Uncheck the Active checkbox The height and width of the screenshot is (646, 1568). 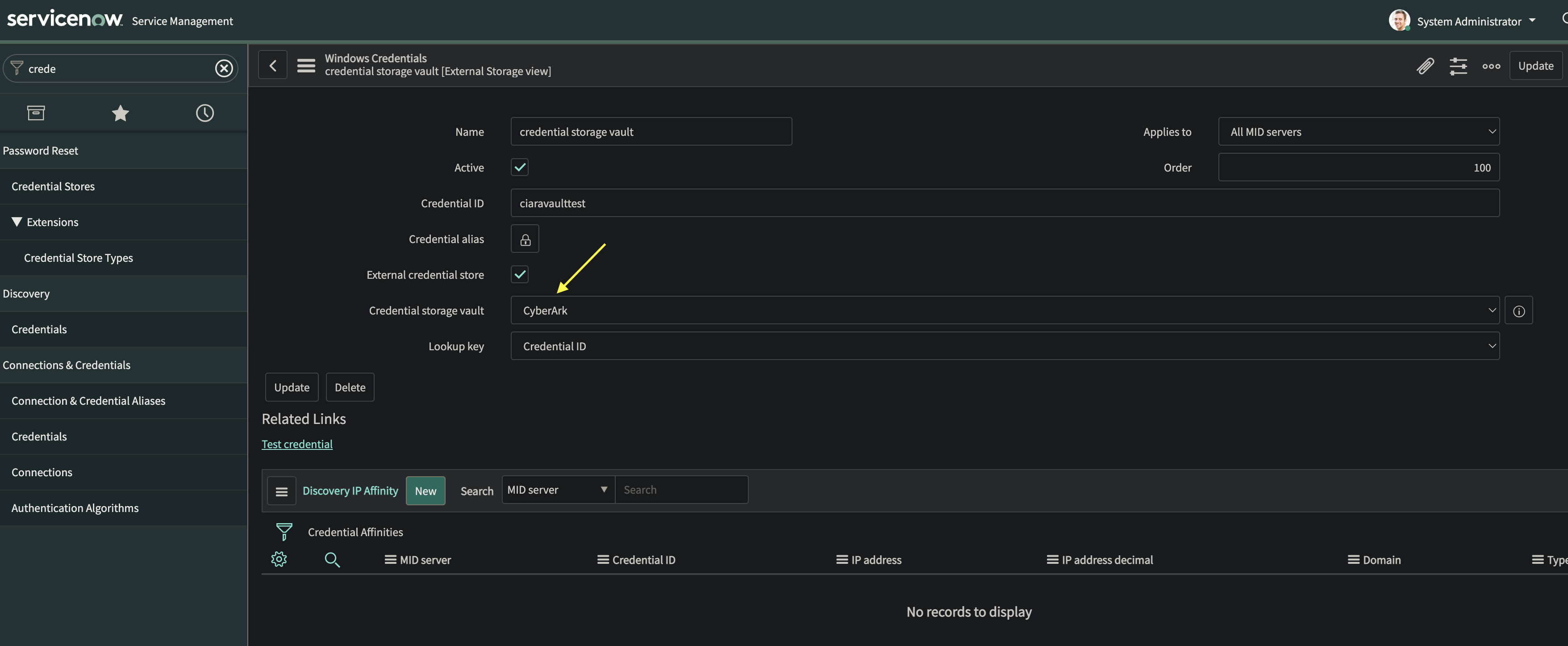(519, 168)
